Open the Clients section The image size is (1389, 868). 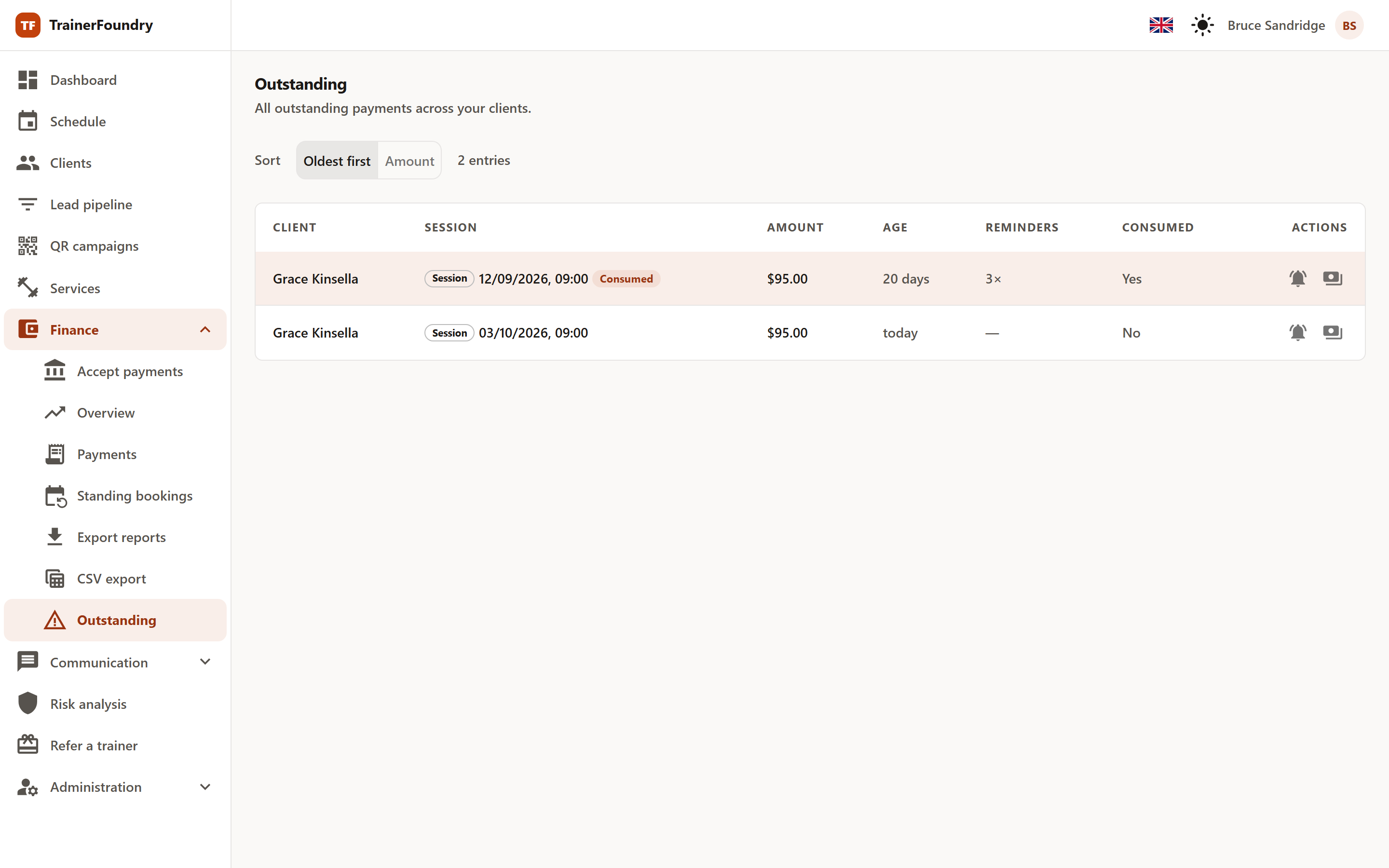(115, 163)
